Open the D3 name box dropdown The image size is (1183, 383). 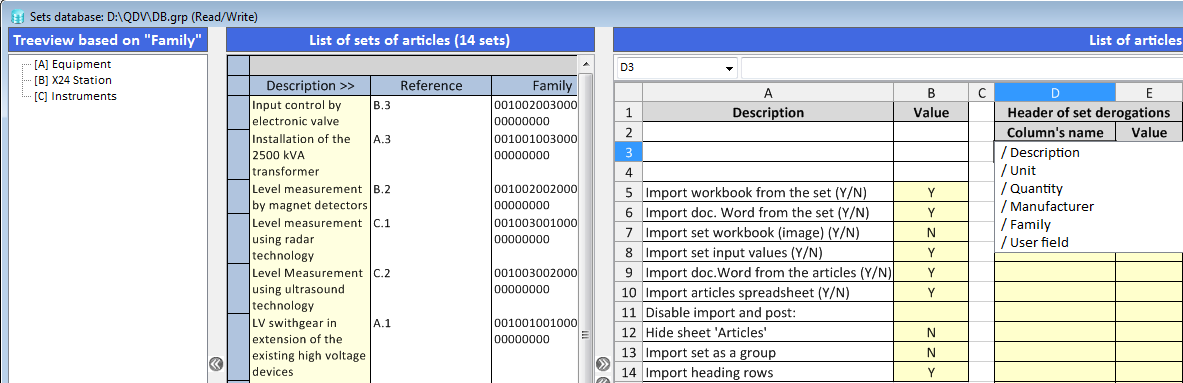[730, 69]
